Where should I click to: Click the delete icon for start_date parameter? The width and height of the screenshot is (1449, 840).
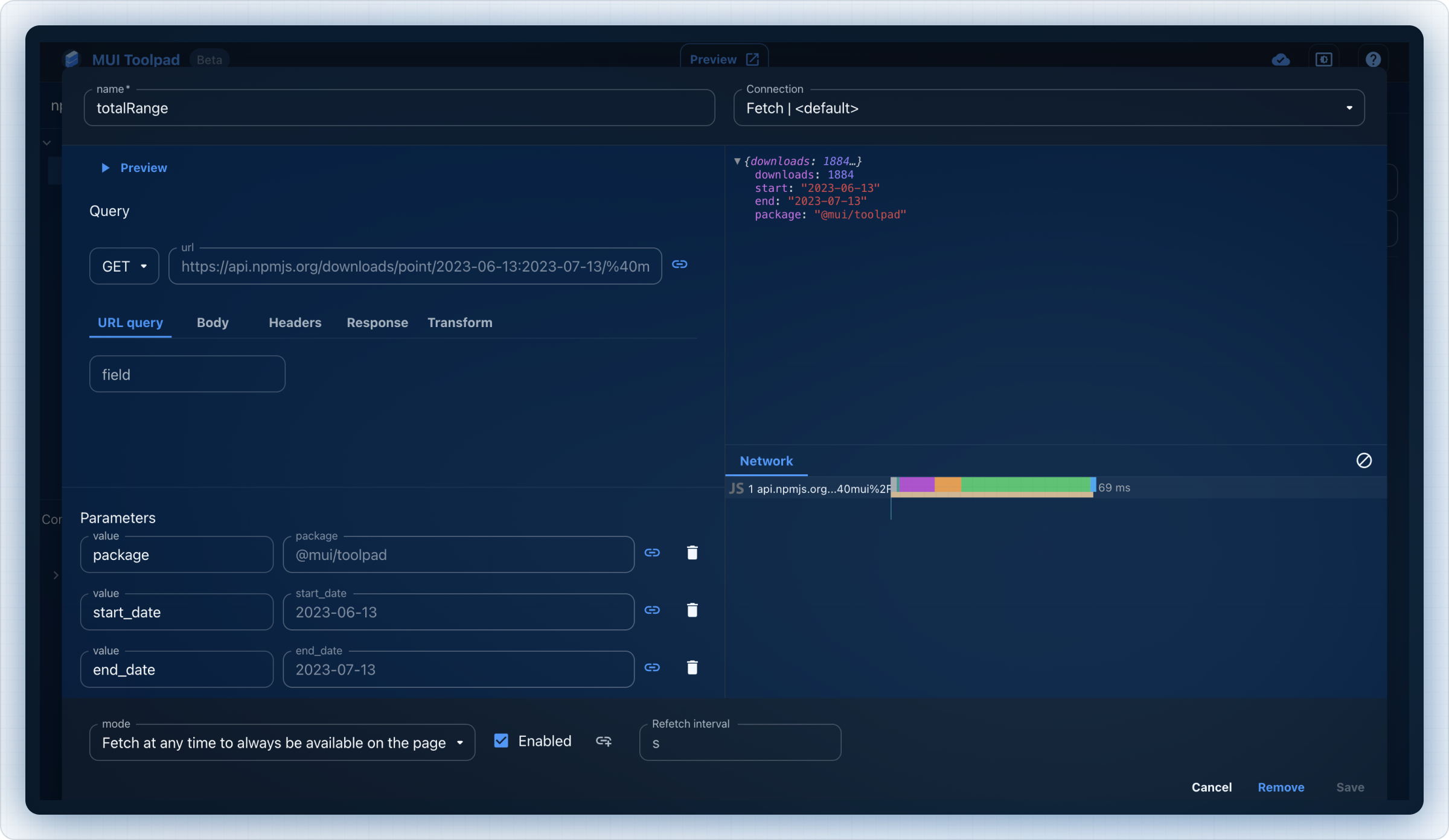[692, 610]
